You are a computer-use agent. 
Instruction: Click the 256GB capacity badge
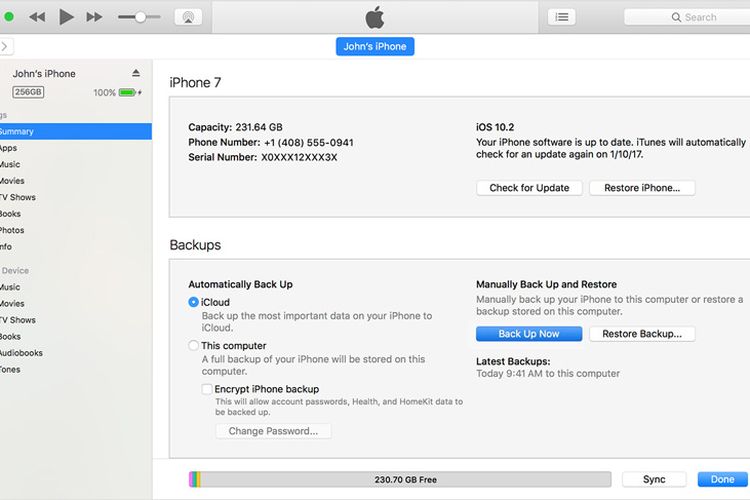pyautogui.click(x=28, y=92)
